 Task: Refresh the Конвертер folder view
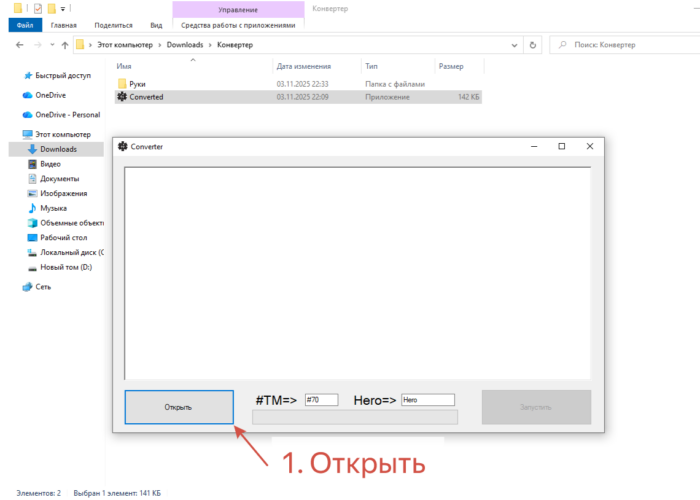click(x=534, y=45)
